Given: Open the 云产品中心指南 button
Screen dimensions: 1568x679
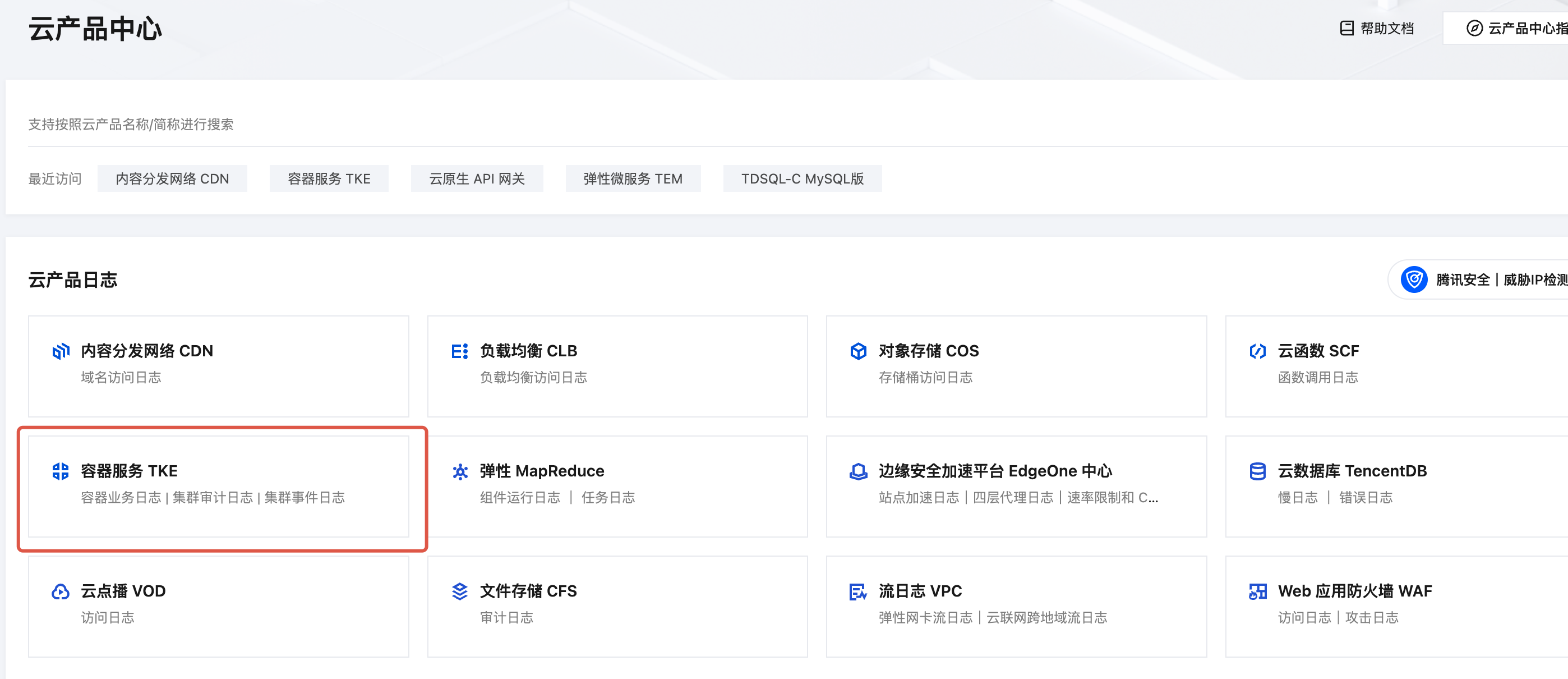Looking at the screenshot, I should [1506, 28].
